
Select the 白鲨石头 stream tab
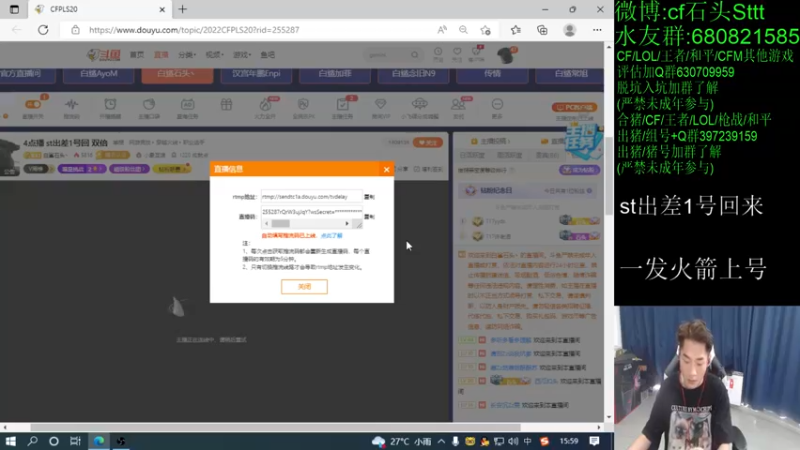tap(177, 74)
